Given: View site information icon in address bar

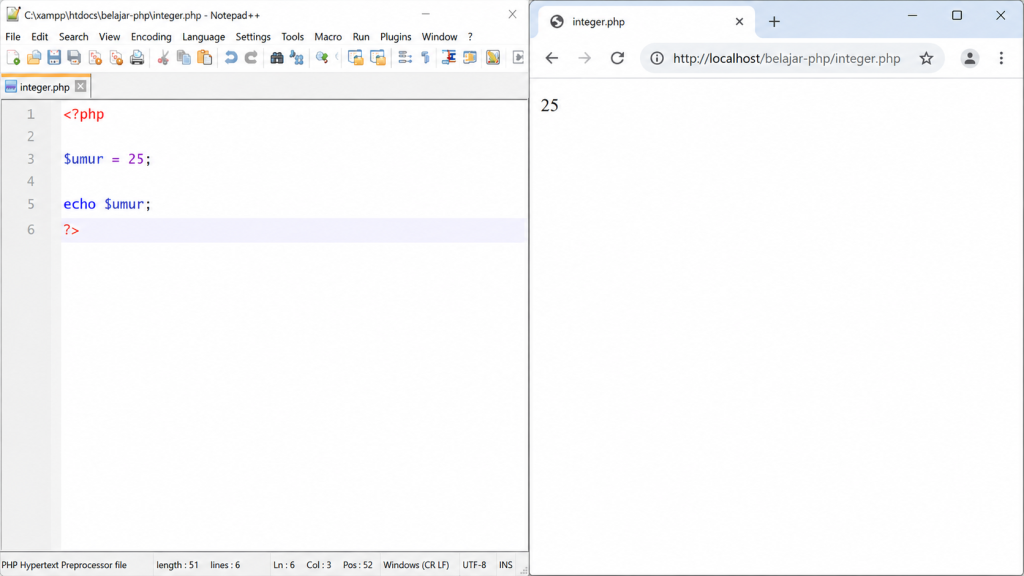Looking at the screenshot, I should (657, 58).
